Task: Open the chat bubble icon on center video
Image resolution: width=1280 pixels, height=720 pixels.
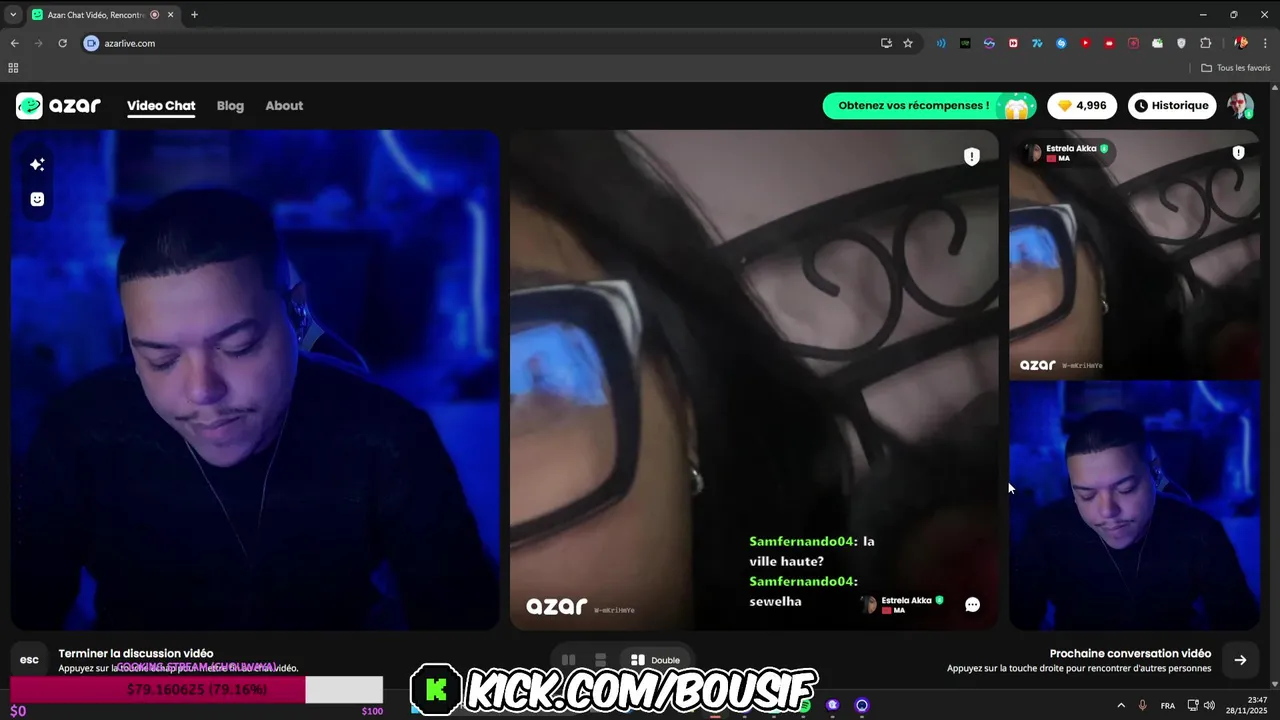Action: [x=972, y=604]
